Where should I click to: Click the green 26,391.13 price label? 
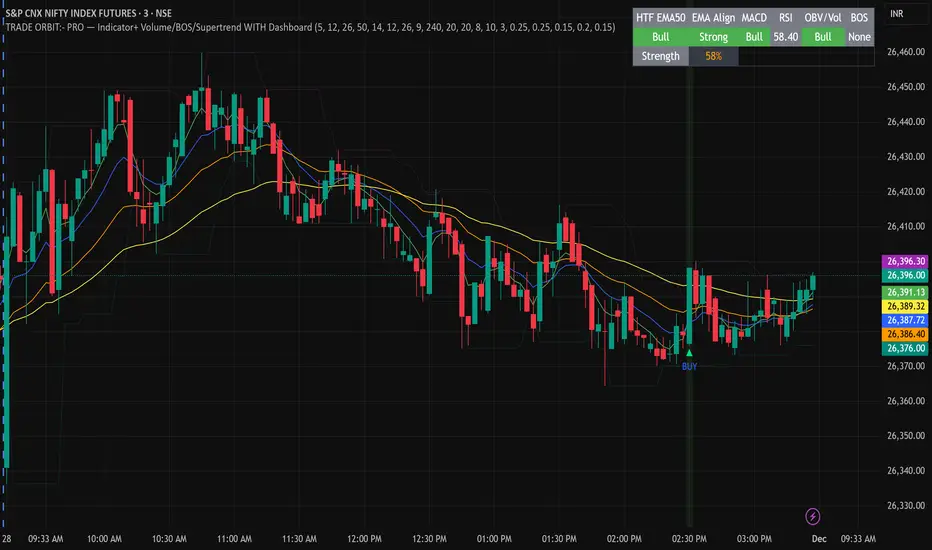tap(906, 292)
